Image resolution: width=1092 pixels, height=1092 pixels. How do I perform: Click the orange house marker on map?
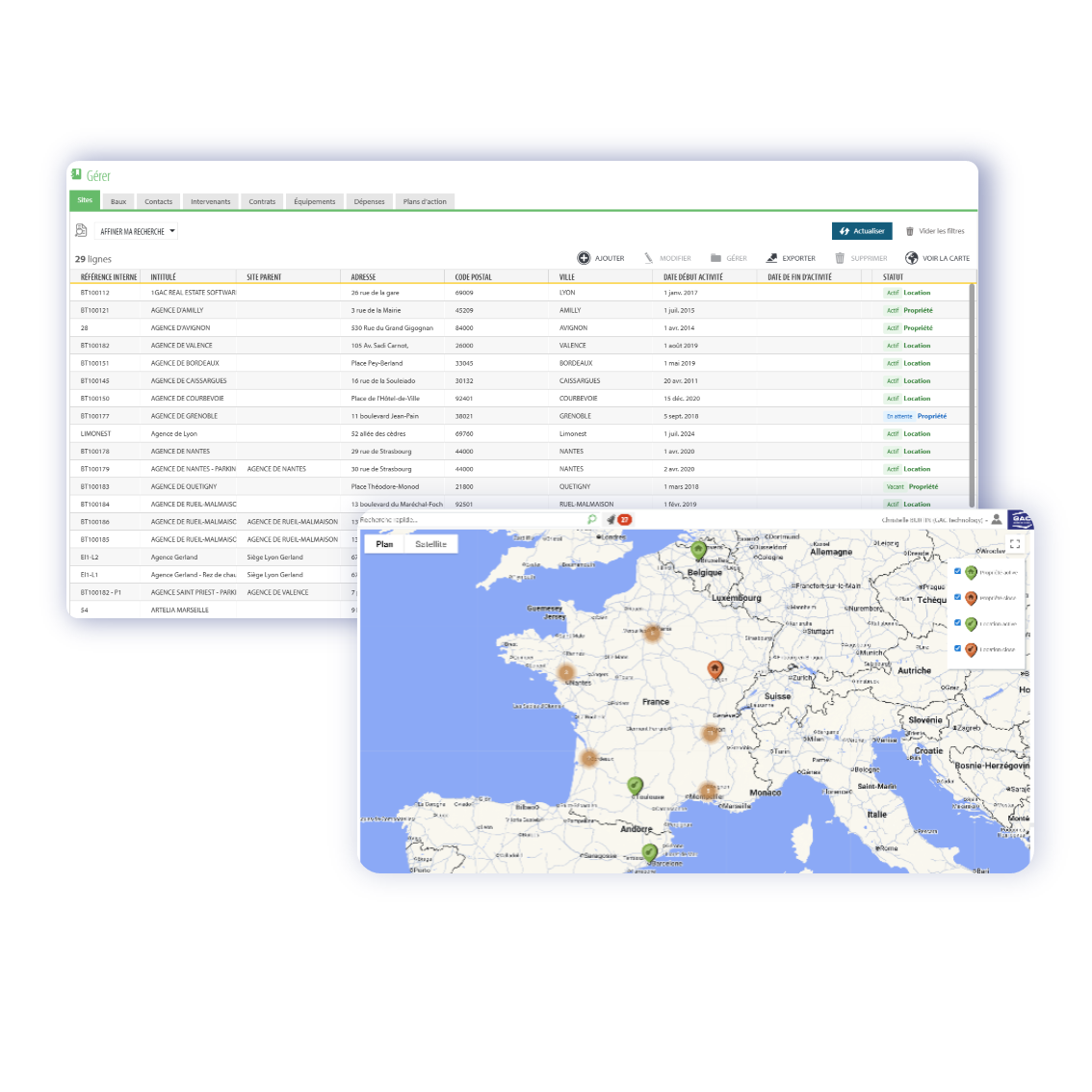point(715,668)
